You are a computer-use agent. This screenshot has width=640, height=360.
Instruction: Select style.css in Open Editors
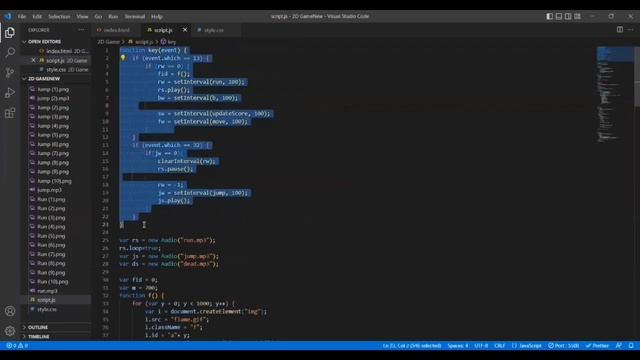[x=63, y=70]
